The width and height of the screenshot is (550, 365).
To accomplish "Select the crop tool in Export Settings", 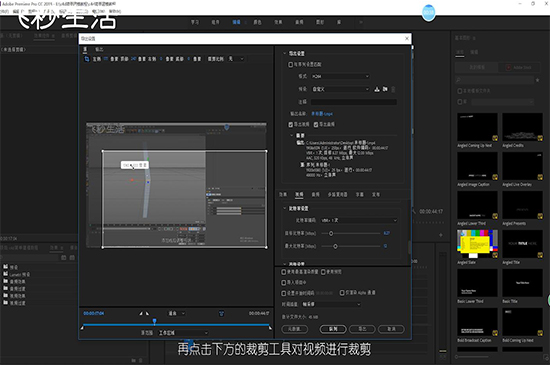I will [87, 59].
